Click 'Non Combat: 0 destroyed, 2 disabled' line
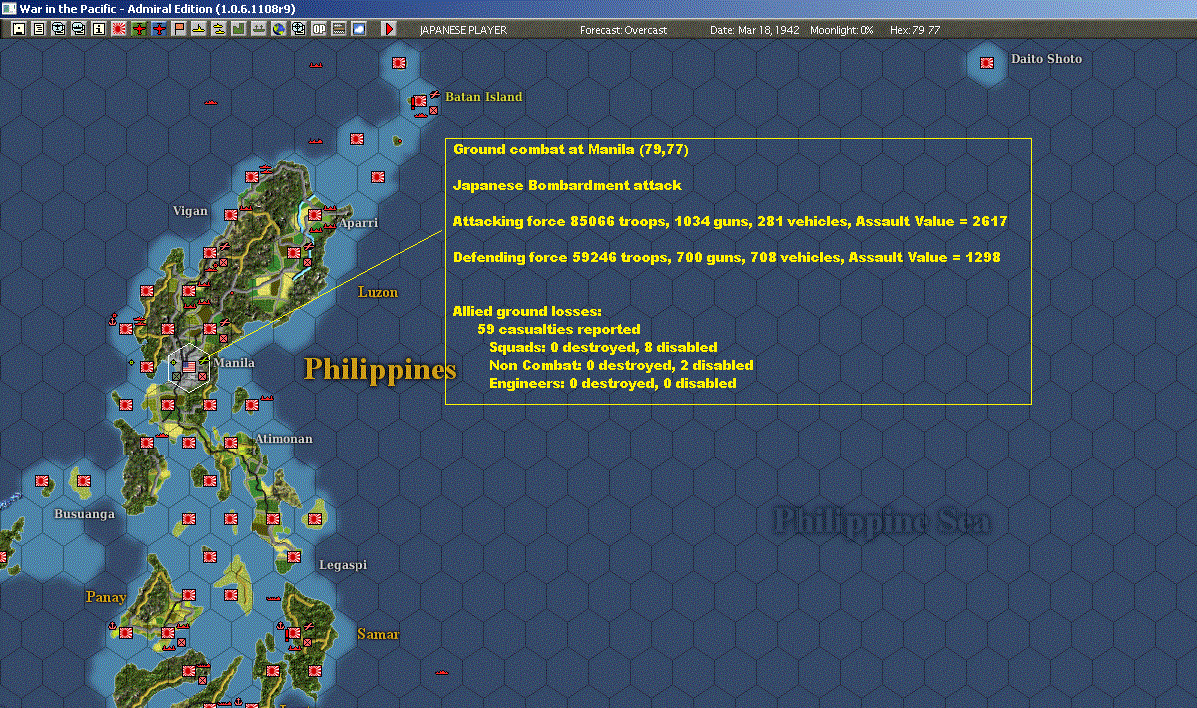 coord(621,366)
